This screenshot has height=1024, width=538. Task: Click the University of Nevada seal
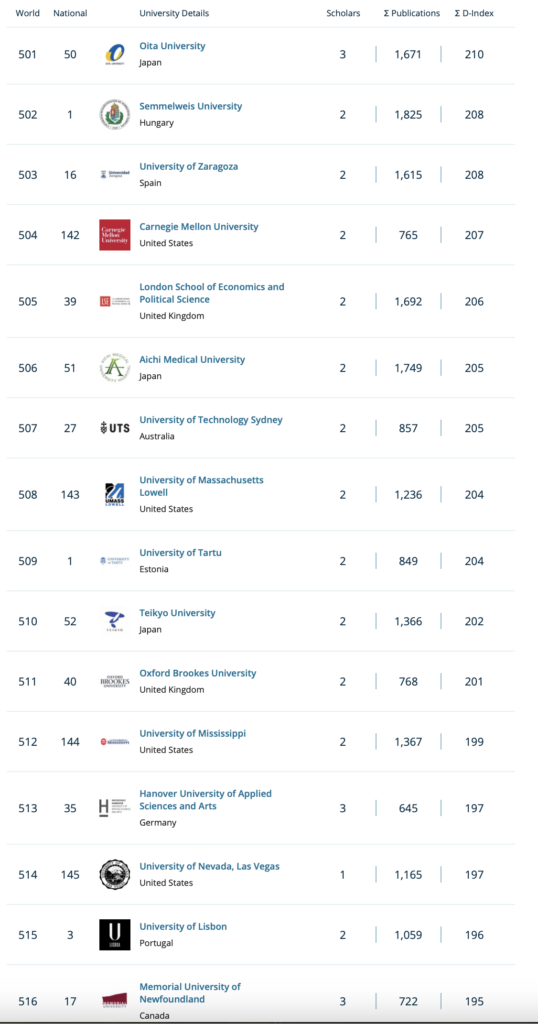(114, 874)
